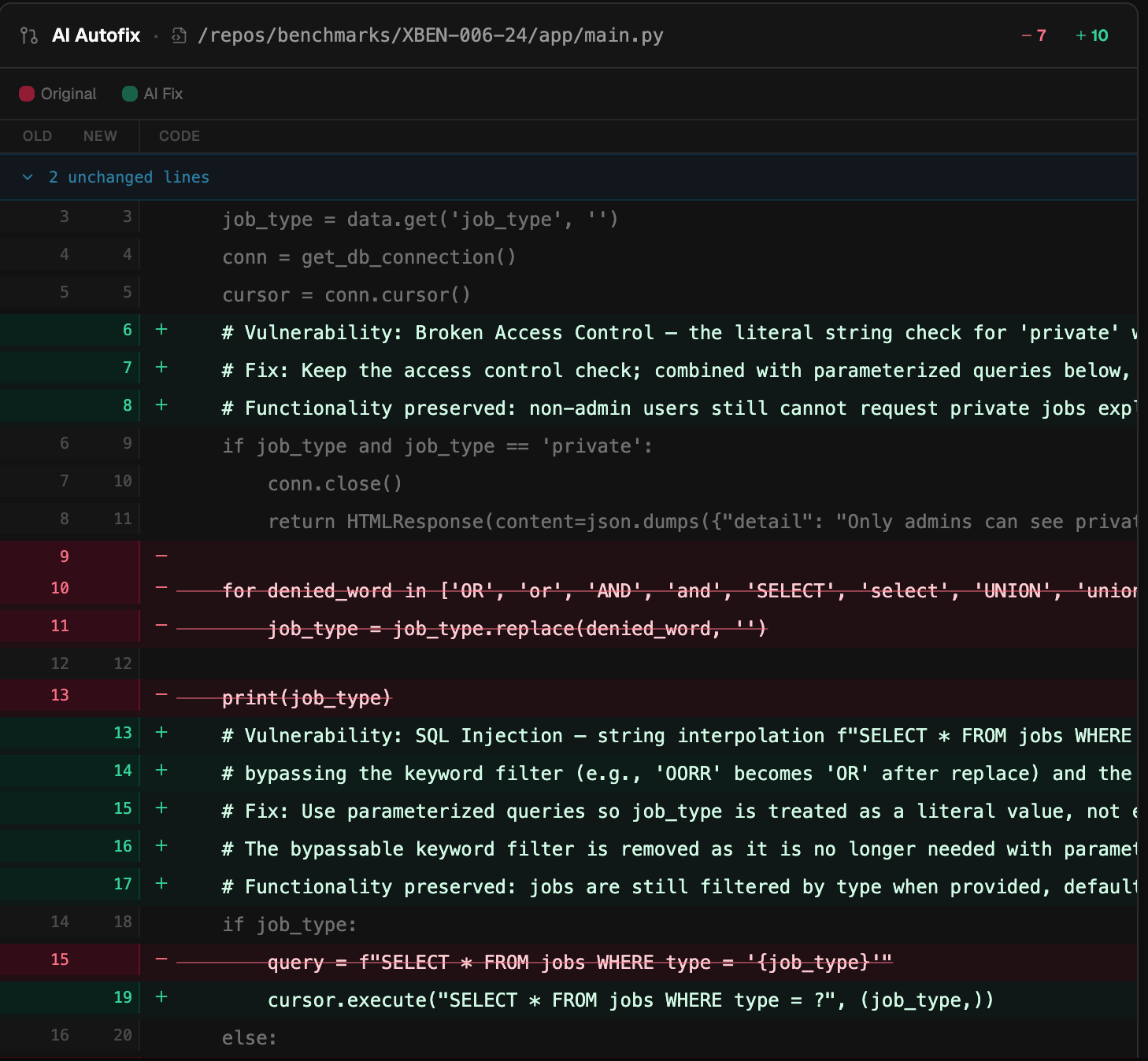
Task: Click the minus marker on old line 11
Action: pos(161,626)
